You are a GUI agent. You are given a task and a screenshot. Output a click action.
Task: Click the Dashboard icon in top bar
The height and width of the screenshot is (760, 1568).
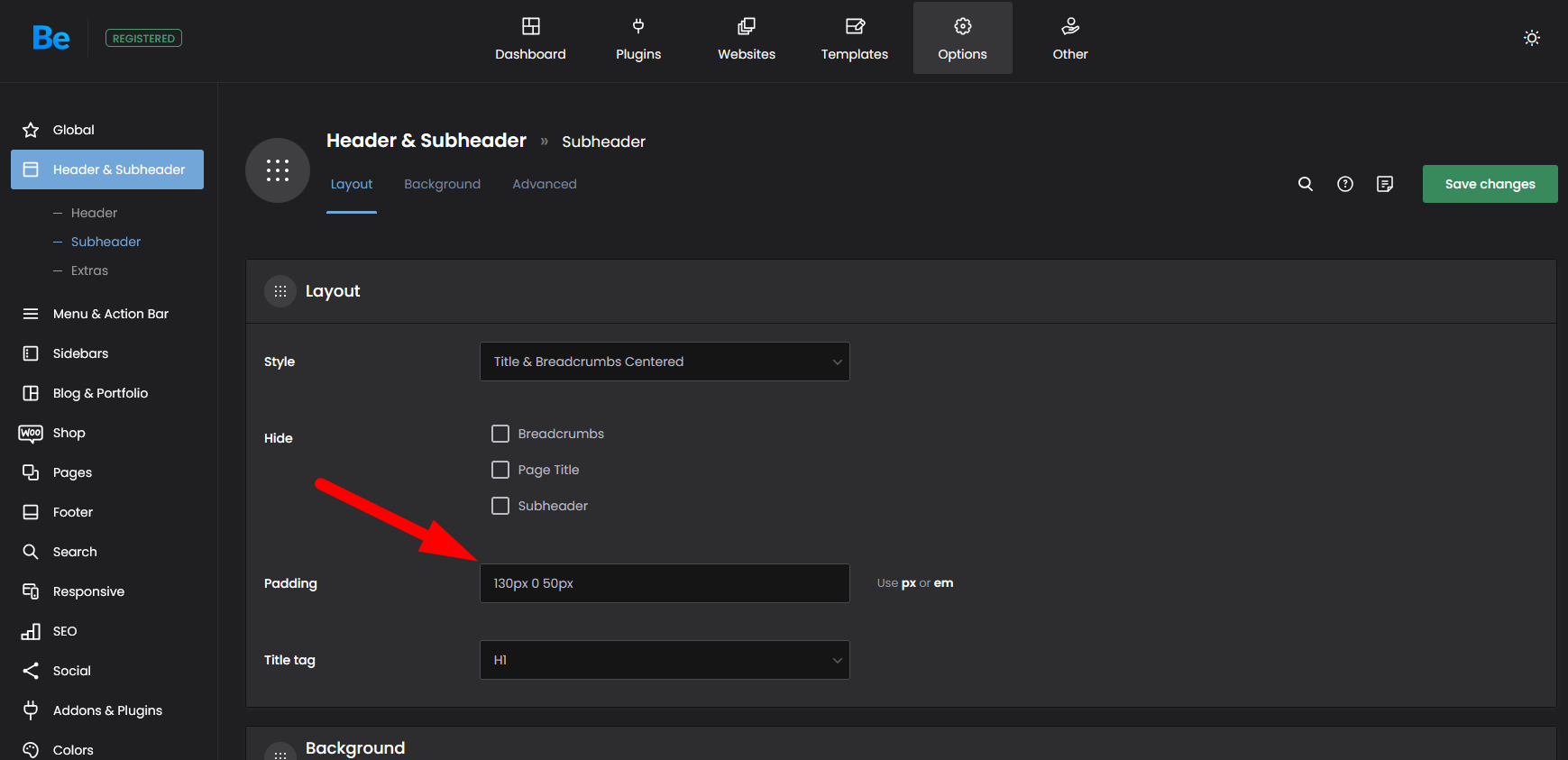coord(531,26)
